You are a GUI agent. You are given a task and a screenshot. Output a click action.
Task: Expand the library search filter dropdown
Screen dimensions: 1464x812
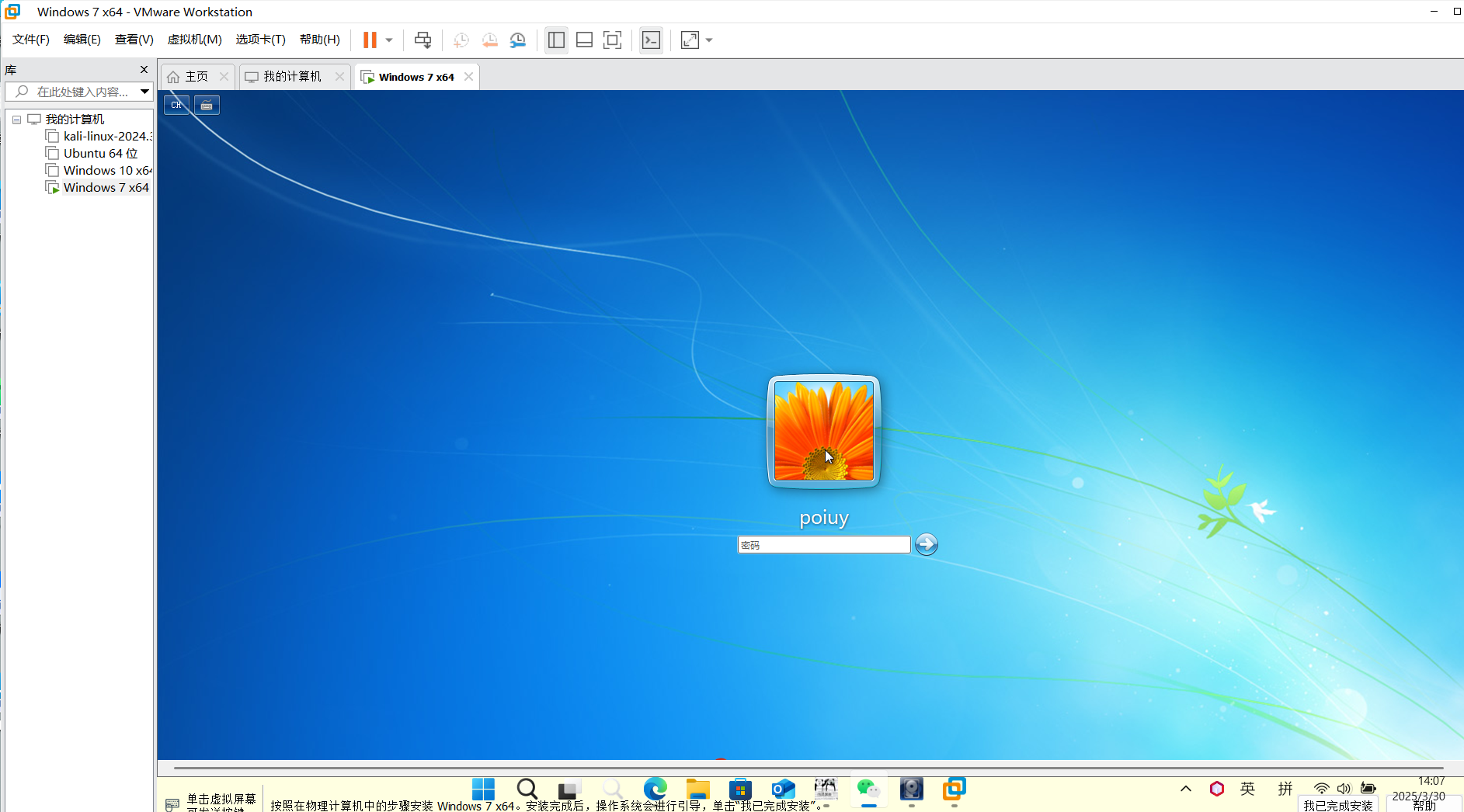(x=144, y=92)
